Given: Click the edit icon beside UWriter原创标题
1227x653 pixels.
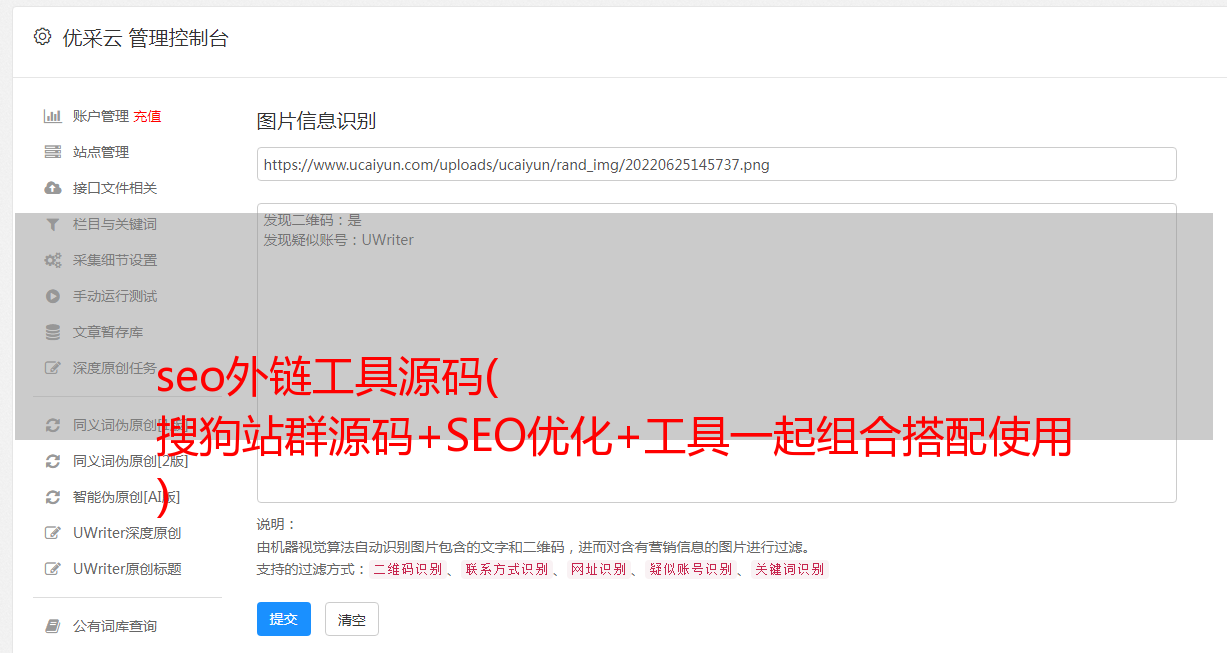Looking at the screenshot, I should pos(53,569).
